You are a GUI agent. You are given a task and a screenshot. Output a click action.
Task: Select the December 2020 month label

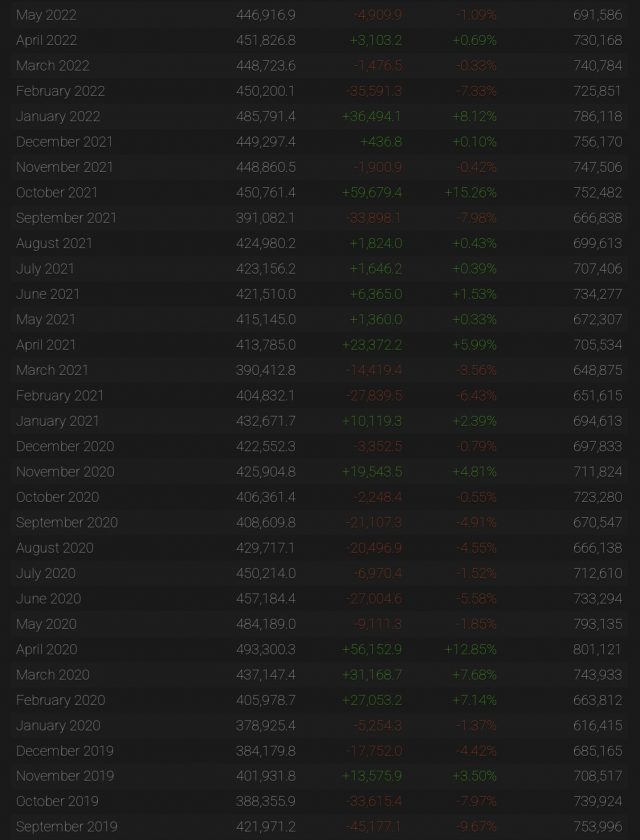click(65, 446)
